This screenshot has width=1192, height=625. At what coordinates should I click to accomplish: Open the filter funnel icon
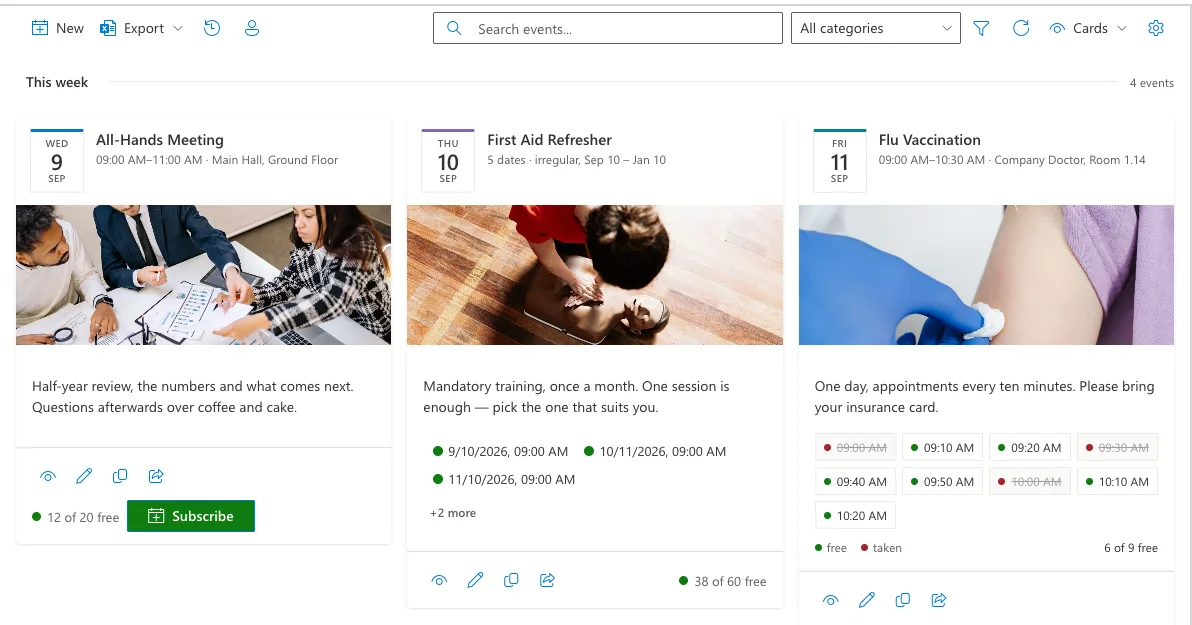click(981, 28)
